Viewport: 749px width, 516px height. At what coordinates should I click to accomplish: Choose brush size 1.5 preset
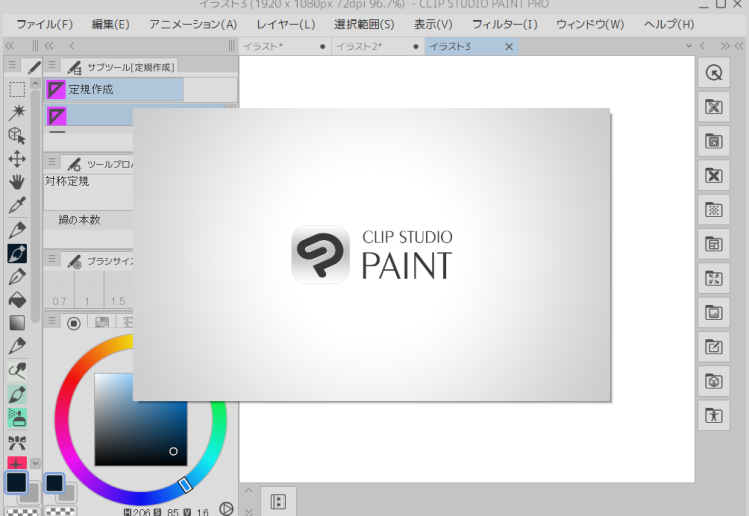118,290
